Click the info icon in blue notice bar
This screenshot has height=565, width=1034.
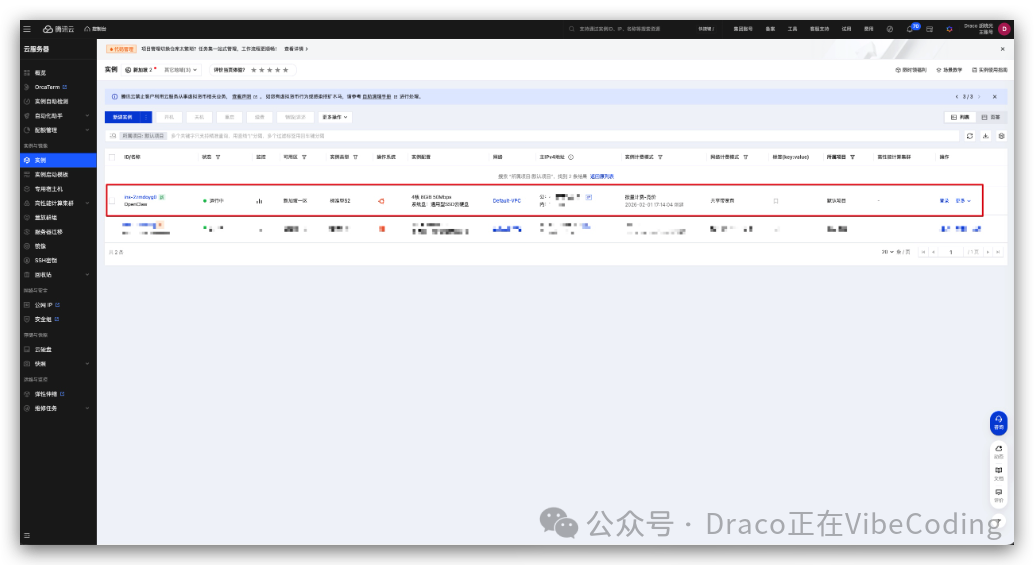(x=115, y=97)
